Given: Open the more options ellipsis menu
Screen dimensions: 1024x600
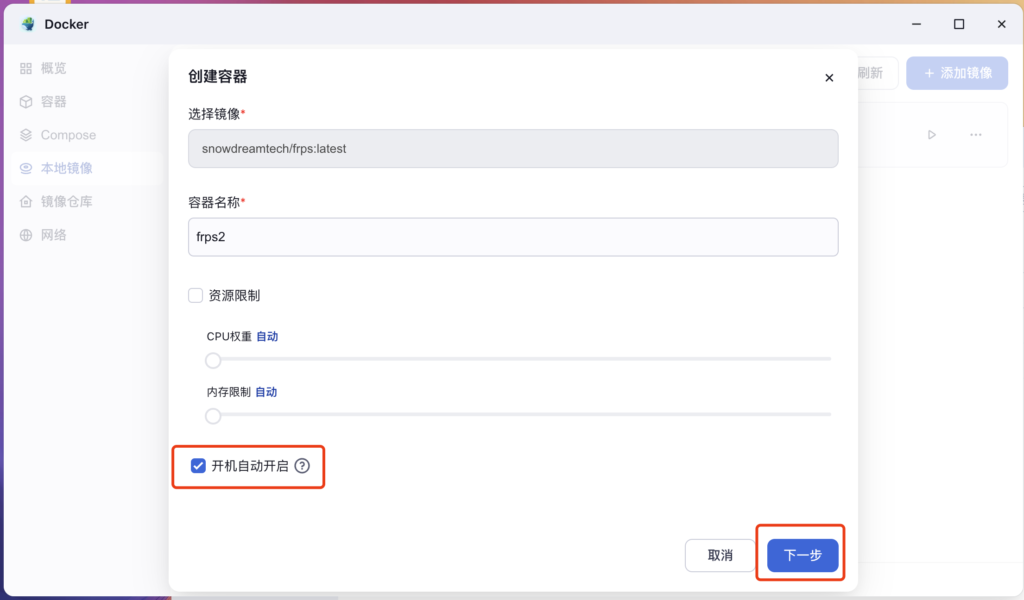Looking at the screenshot, I should pos(976,135).
